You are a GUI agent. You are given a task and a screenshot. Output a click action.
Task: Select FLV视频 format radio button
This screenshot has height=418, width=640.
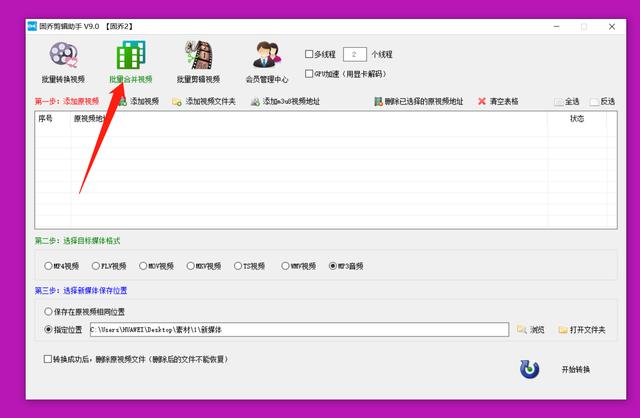pyautogui.click(x=96, y=266)
